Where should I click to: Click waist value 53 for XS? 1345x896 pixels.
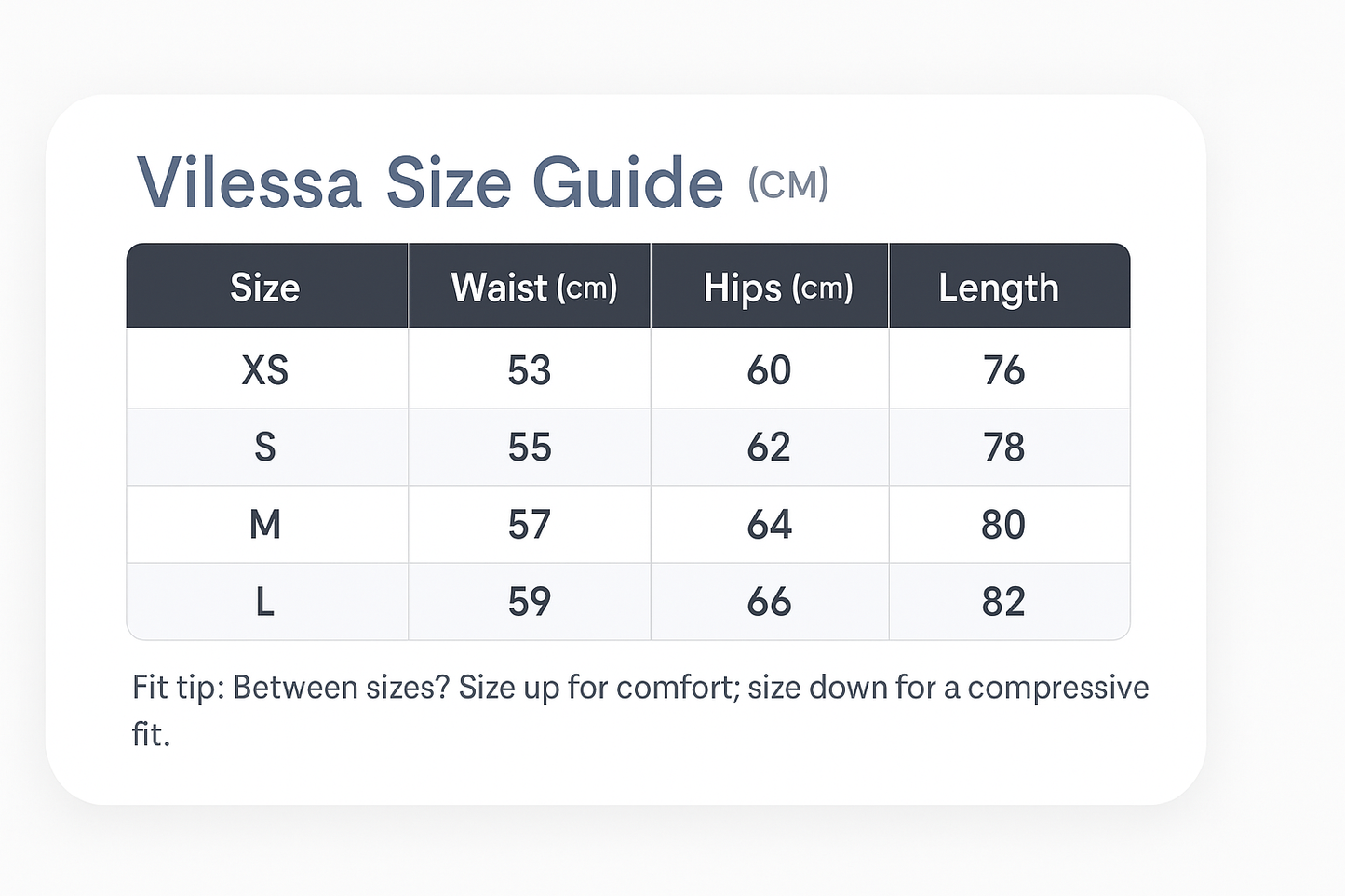(x=530, y=370)
